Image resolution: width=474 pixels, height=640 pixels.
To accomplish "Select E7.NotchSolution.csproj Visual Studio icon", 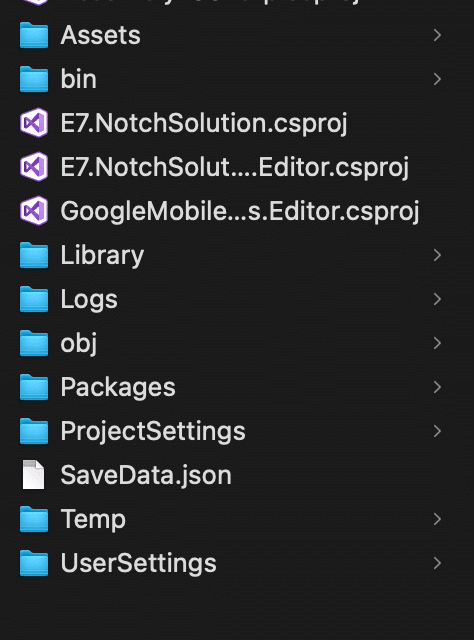I will pos(34,123).
